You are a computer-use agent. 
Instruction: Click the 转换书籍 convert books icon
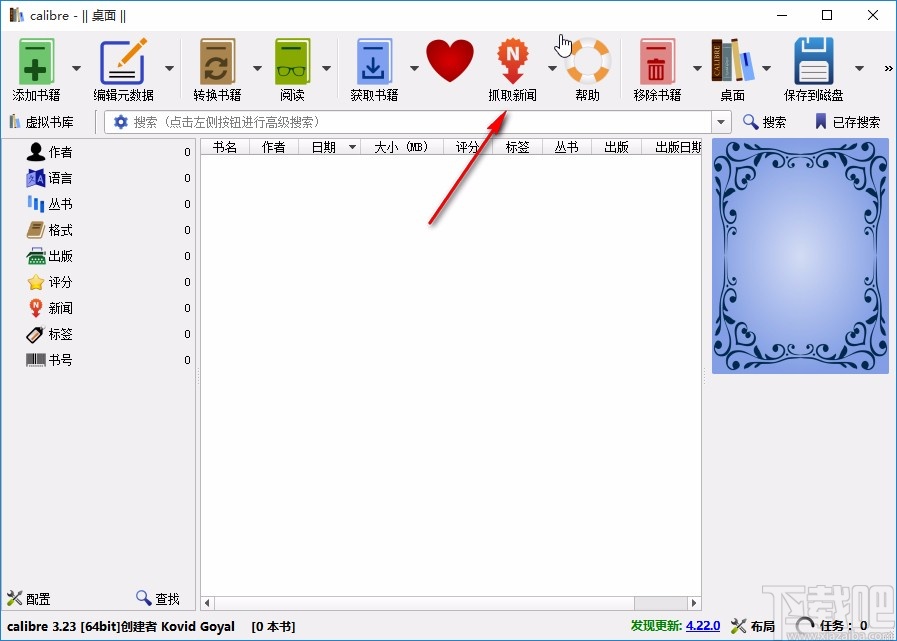coord(217,62)
